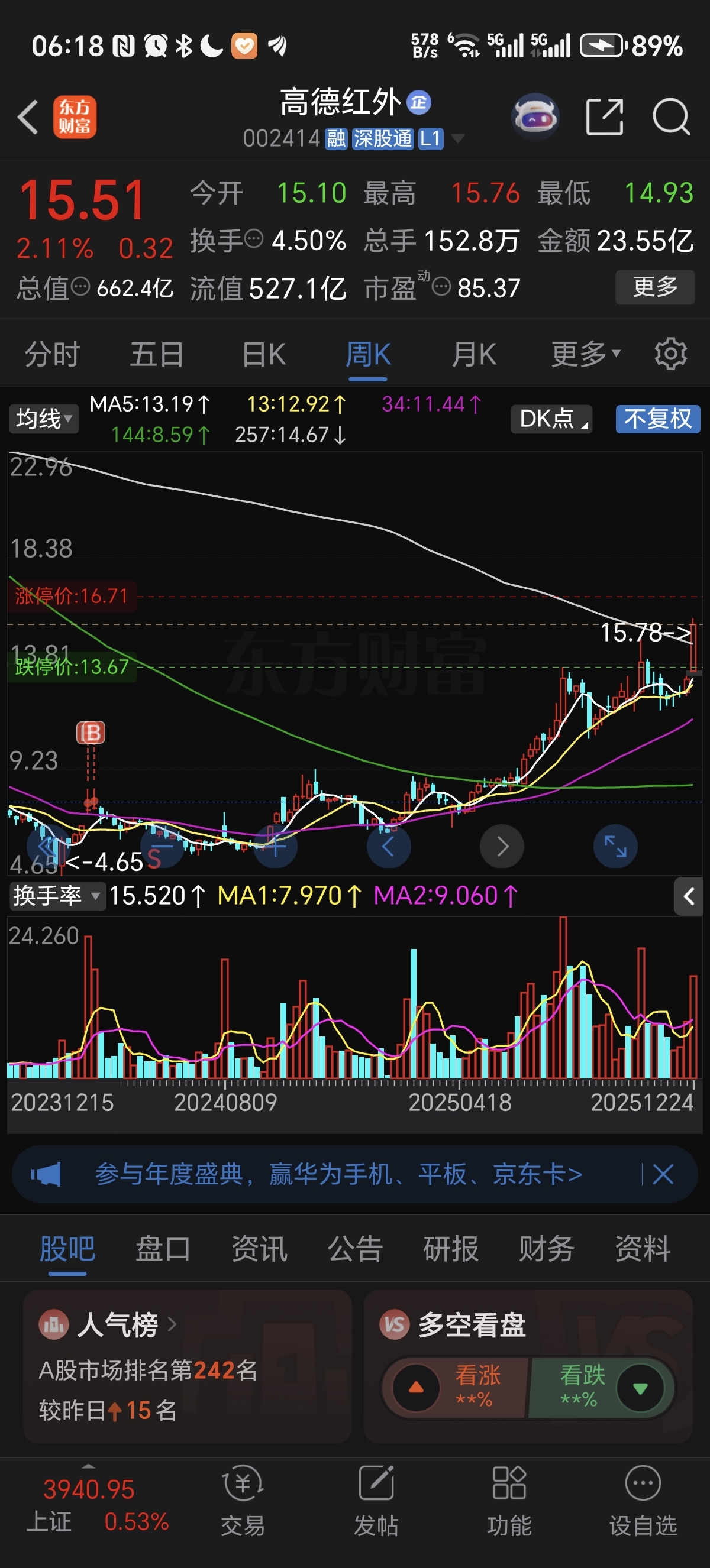This screenshot has width=710, height=1568.
Task: Switch to 月K chart tab
Action: click(x=474, y=354)
